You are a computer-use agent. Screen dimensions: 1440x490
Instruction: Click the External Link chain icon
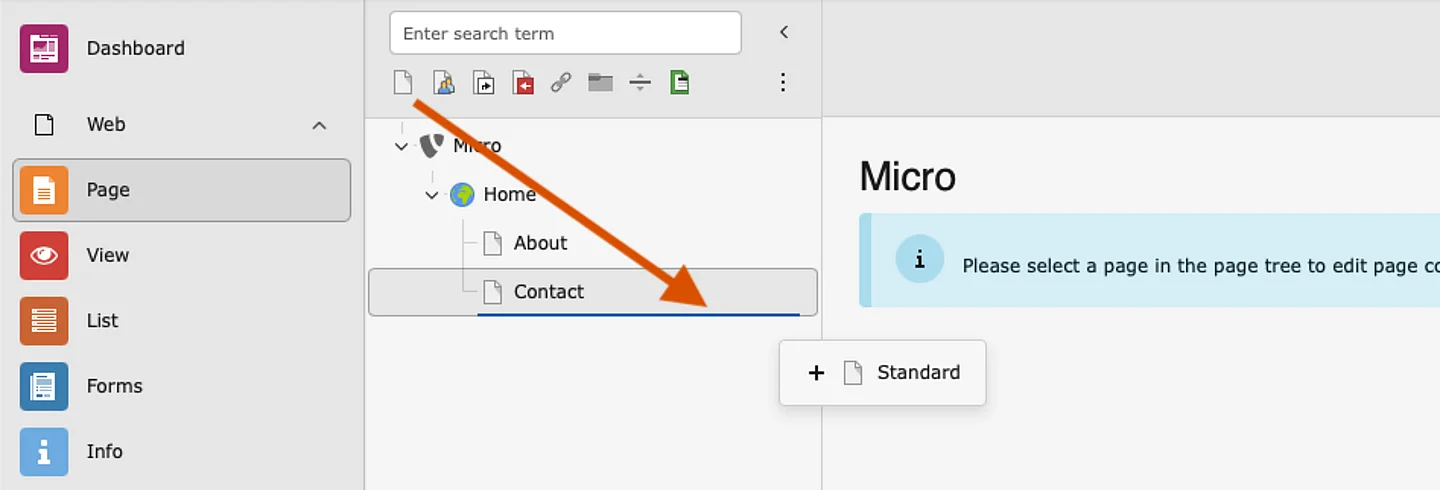561,82
